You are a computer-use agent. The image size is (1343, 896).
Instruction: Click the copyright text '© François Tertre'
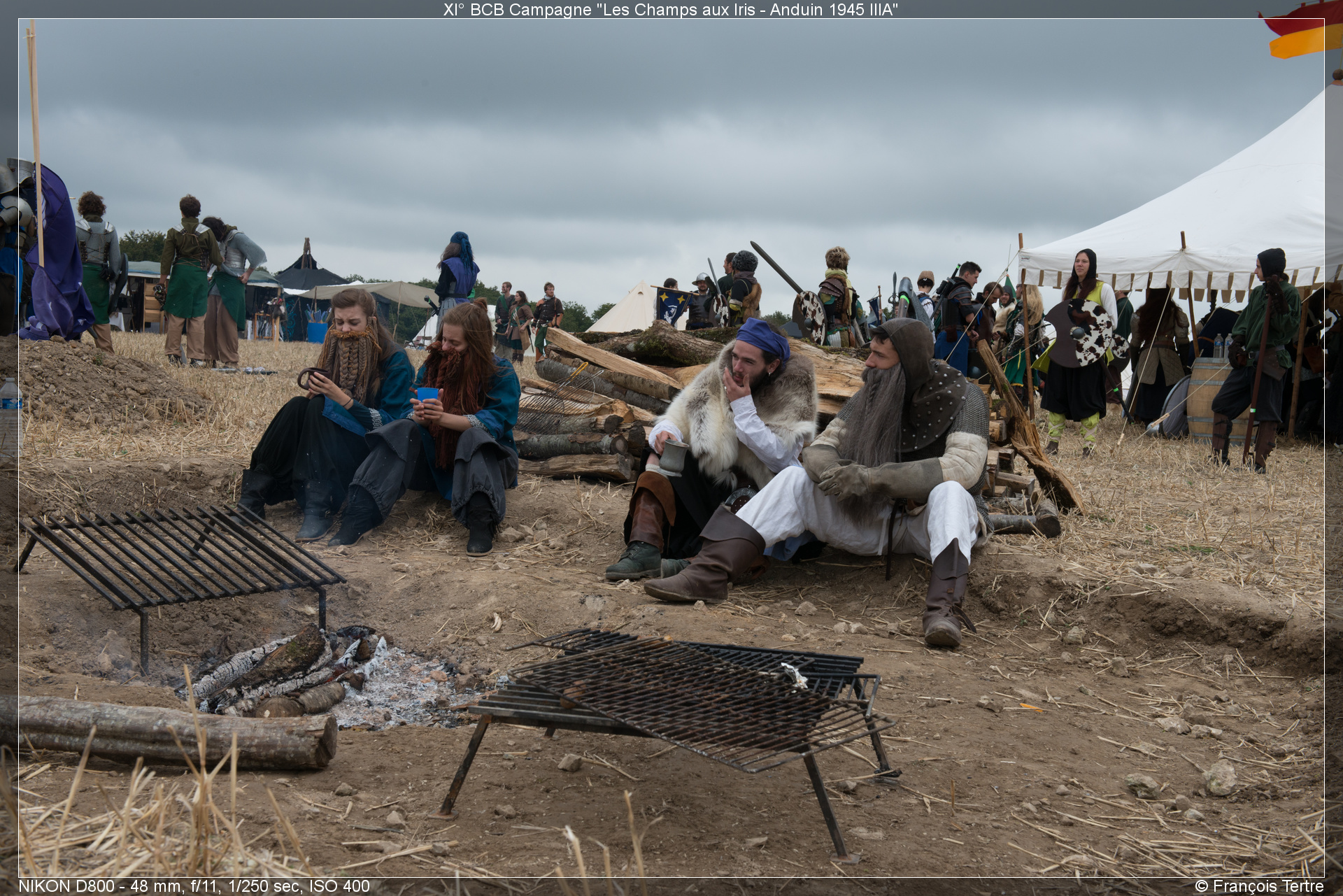[1259, 886]
